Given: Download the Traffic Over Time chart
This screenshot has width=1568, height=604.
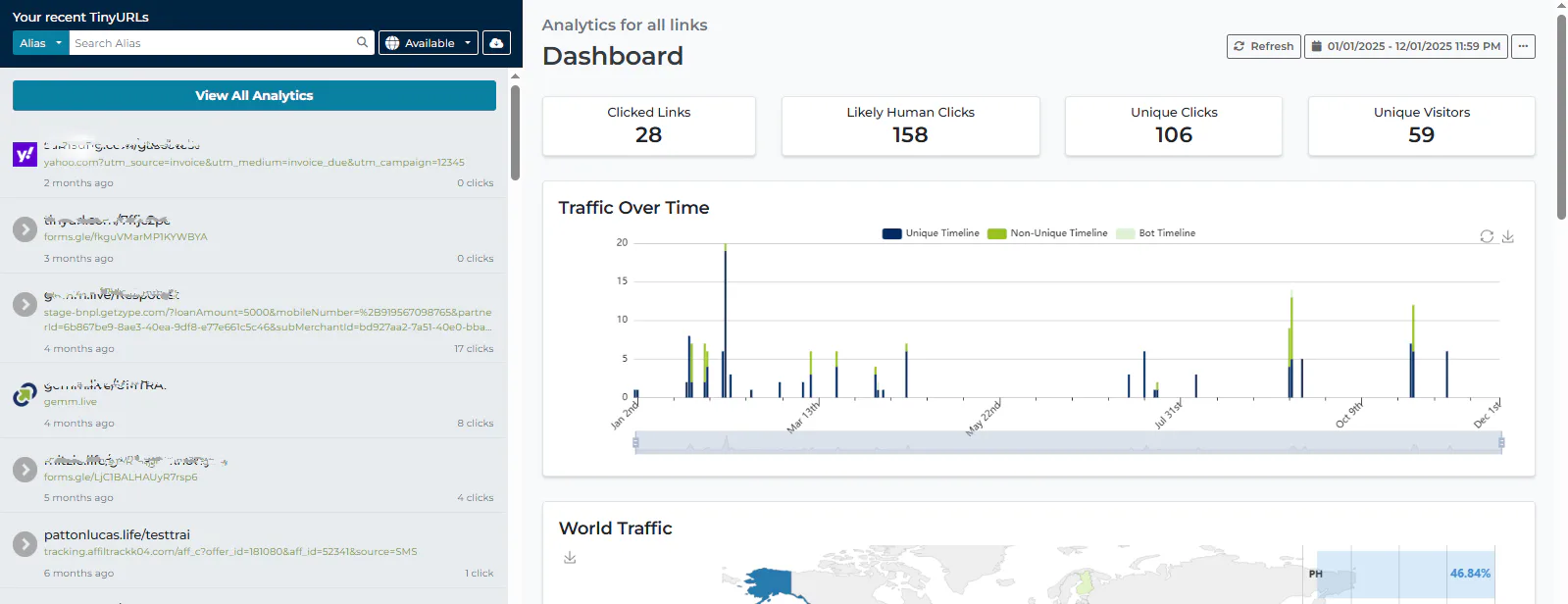Looking at the screenshot, I should 1508,236.
